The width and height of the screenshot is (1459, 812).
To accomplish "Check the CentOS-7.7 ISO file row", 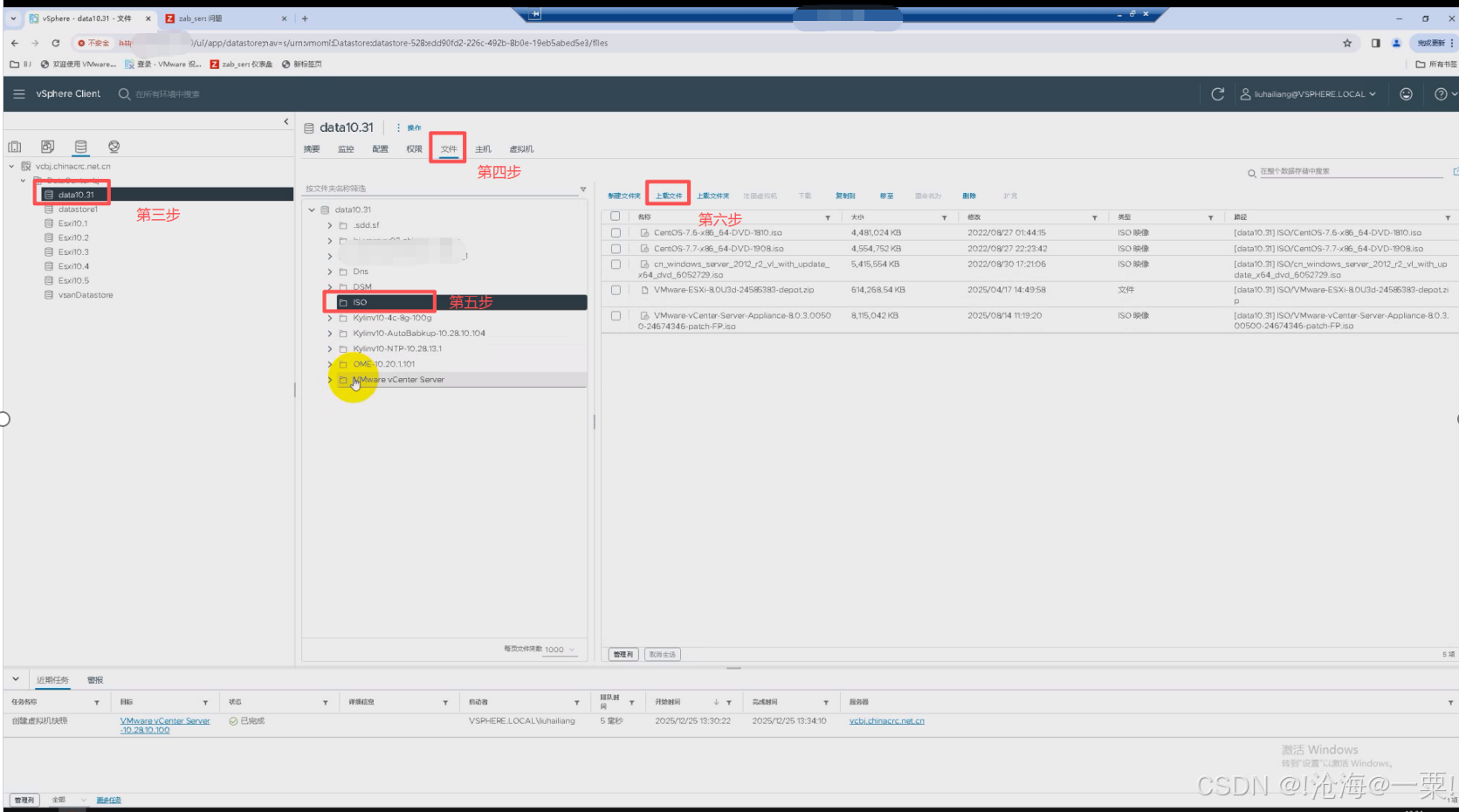I will 616,249.
